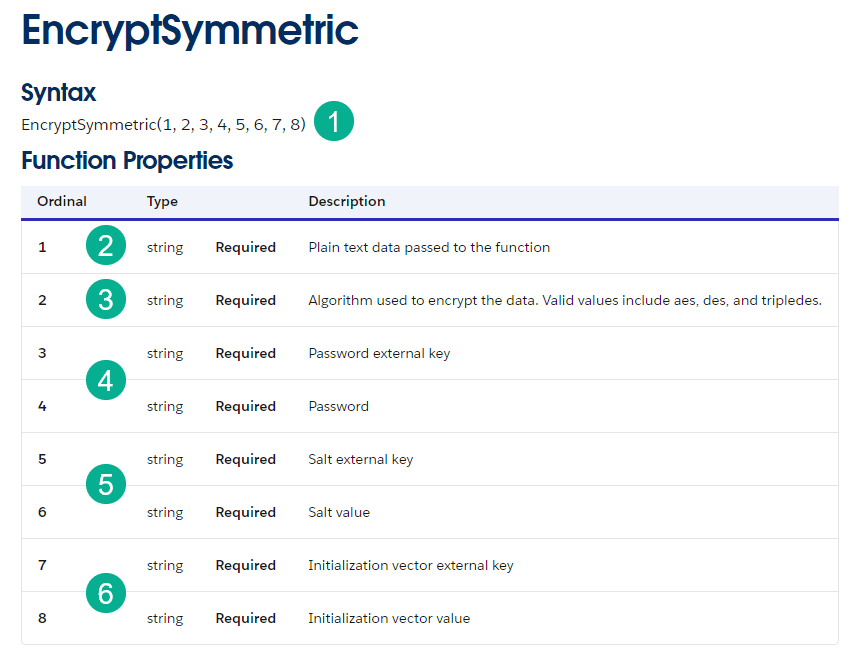The width and height of the screenshot is (851, 655).
Task: Select the 'Salt value' row description
Action: pos(339,512)
